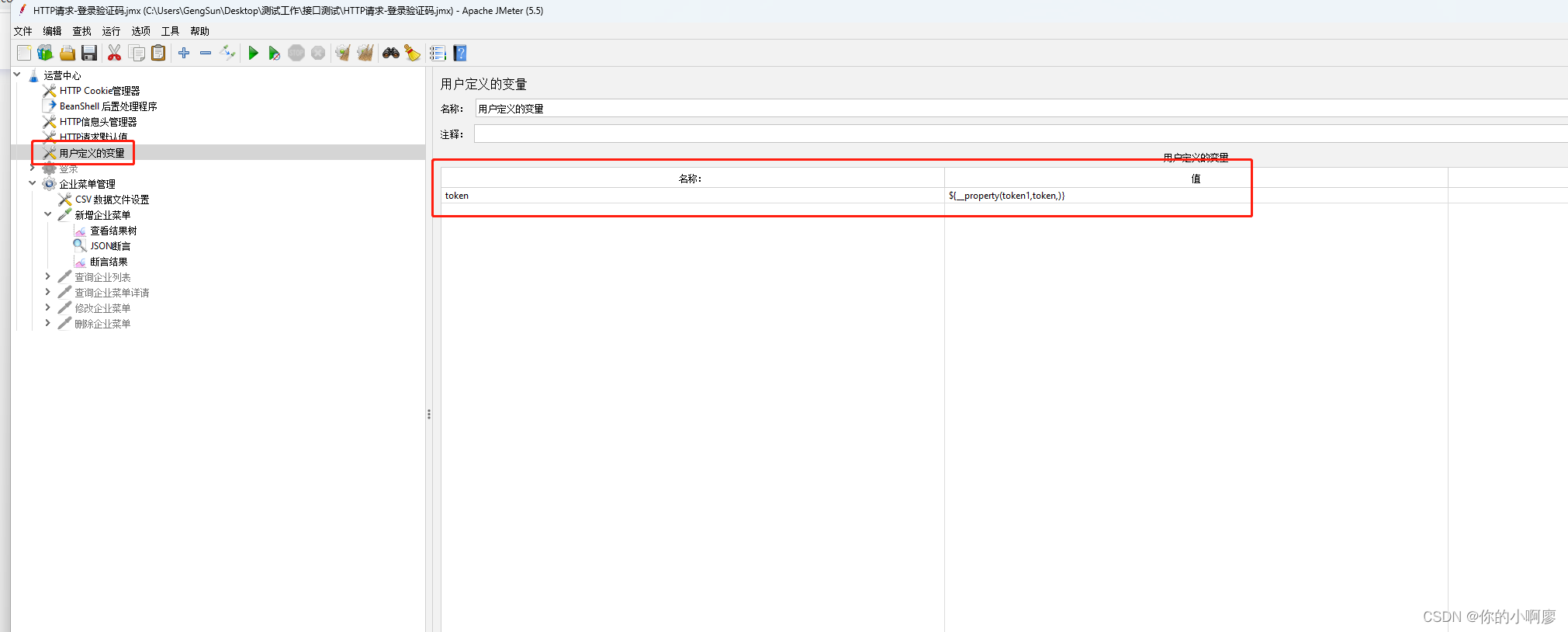The width and height of the screenshot is (1568, 632).
Task: Select HTTP信息头管理器 in the tree
Action: click(x=98, y=122)
